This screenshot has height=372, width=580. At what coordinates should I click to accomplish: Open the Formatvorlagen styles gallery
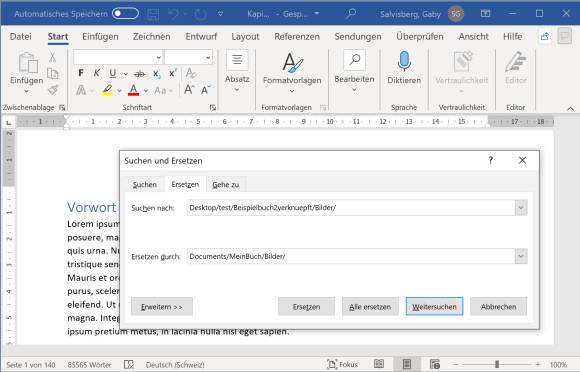click(292, 71)
